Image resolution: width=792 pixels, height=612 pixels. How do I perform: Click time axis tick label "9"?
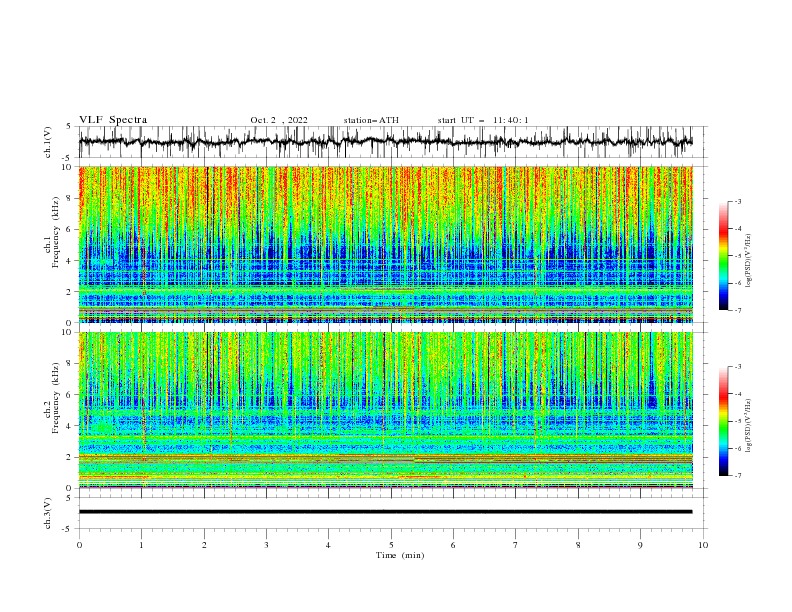click(x=640, y=545)
